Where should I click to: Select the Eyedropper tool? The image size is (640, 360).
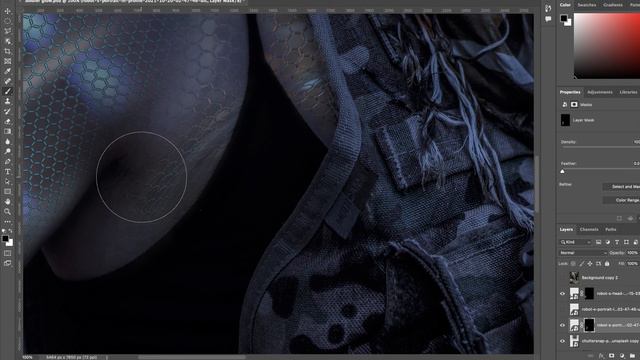(7, 71)
